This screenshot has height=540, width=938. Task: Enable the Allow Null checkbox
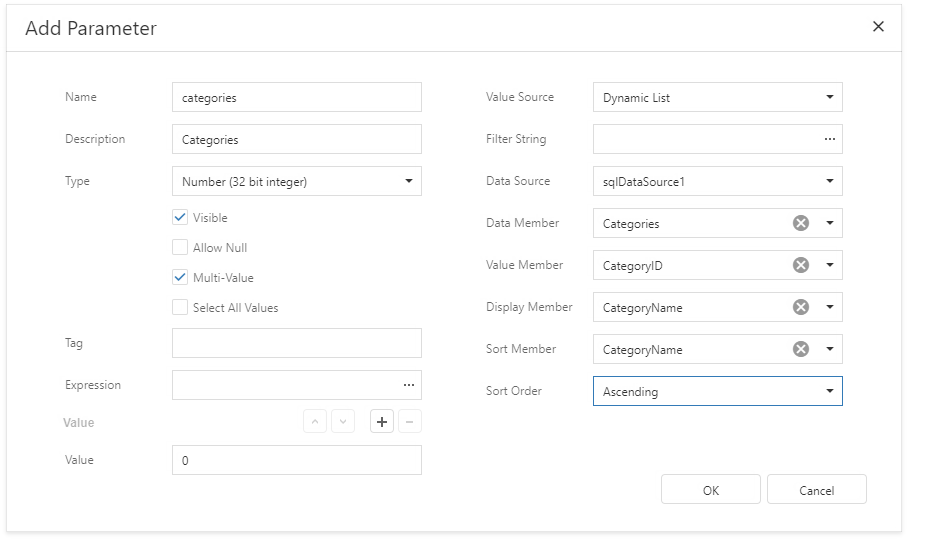point(179,247)
